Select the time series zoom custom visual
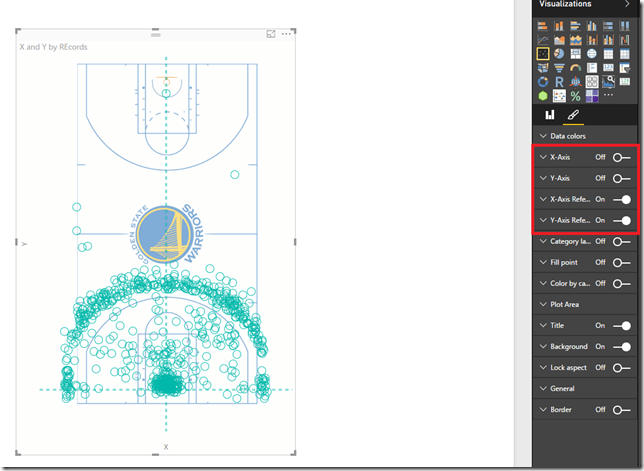The width and height of the screenshot is (644, 471). click(608, 82)
